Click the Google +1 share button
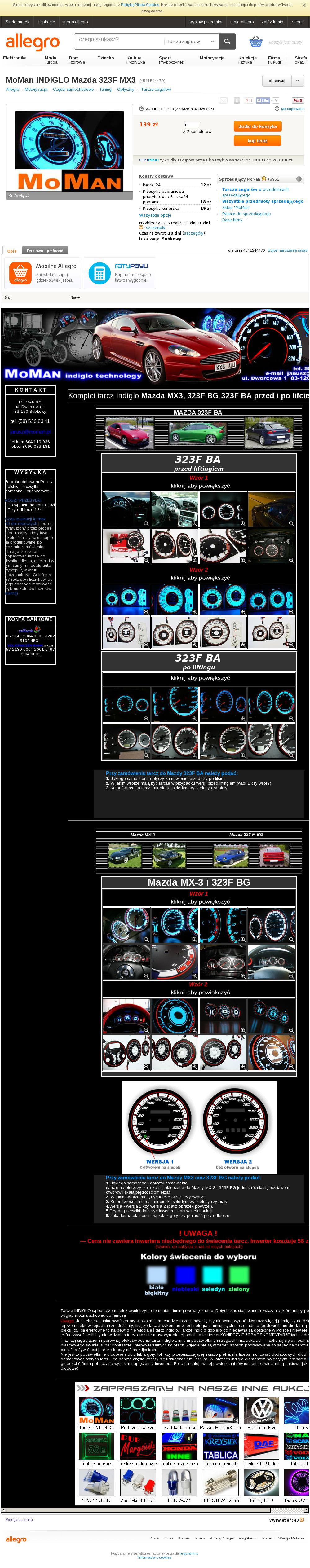Screen dimensions: 310x1568 248,100
